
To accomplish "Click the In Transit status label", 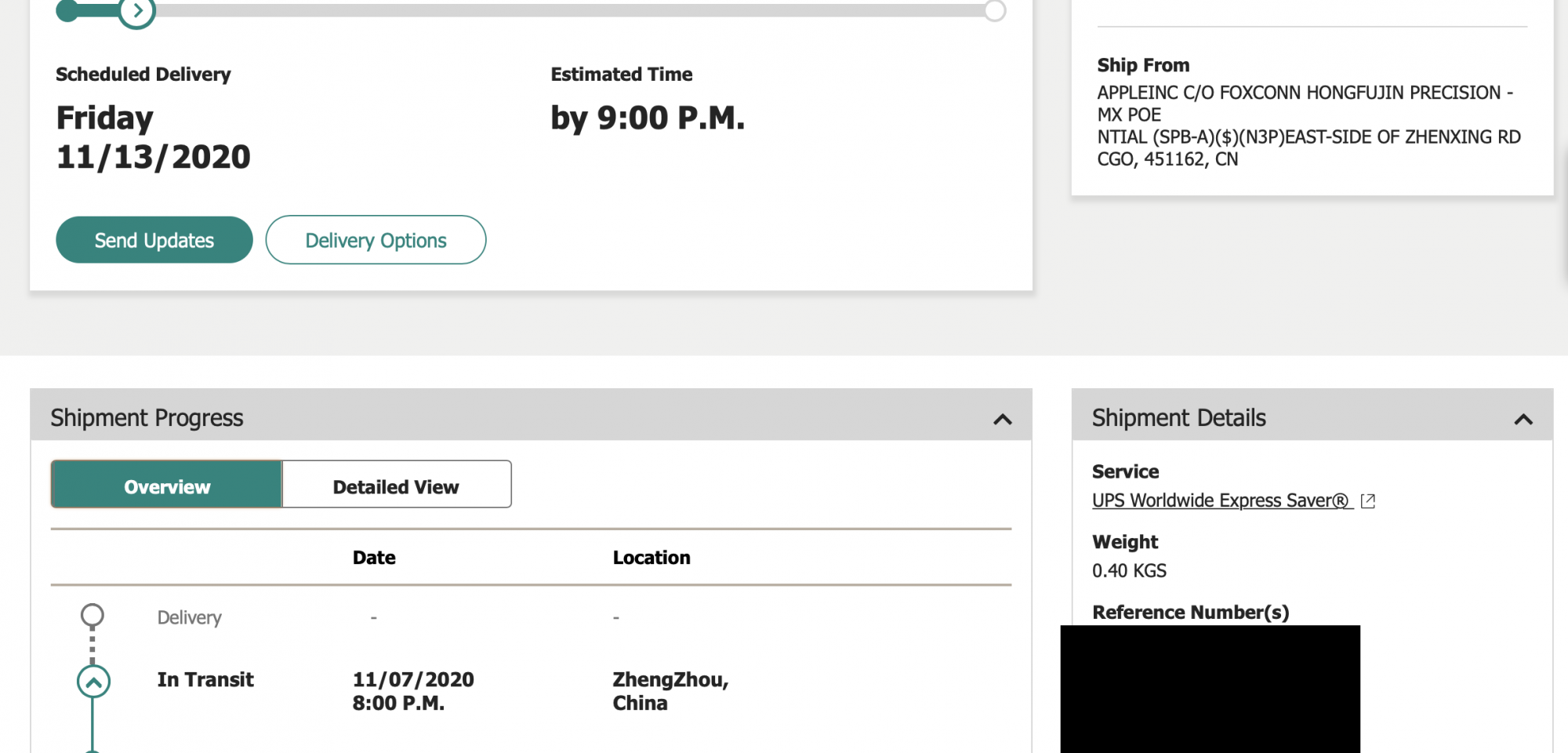I will point(205,679).
